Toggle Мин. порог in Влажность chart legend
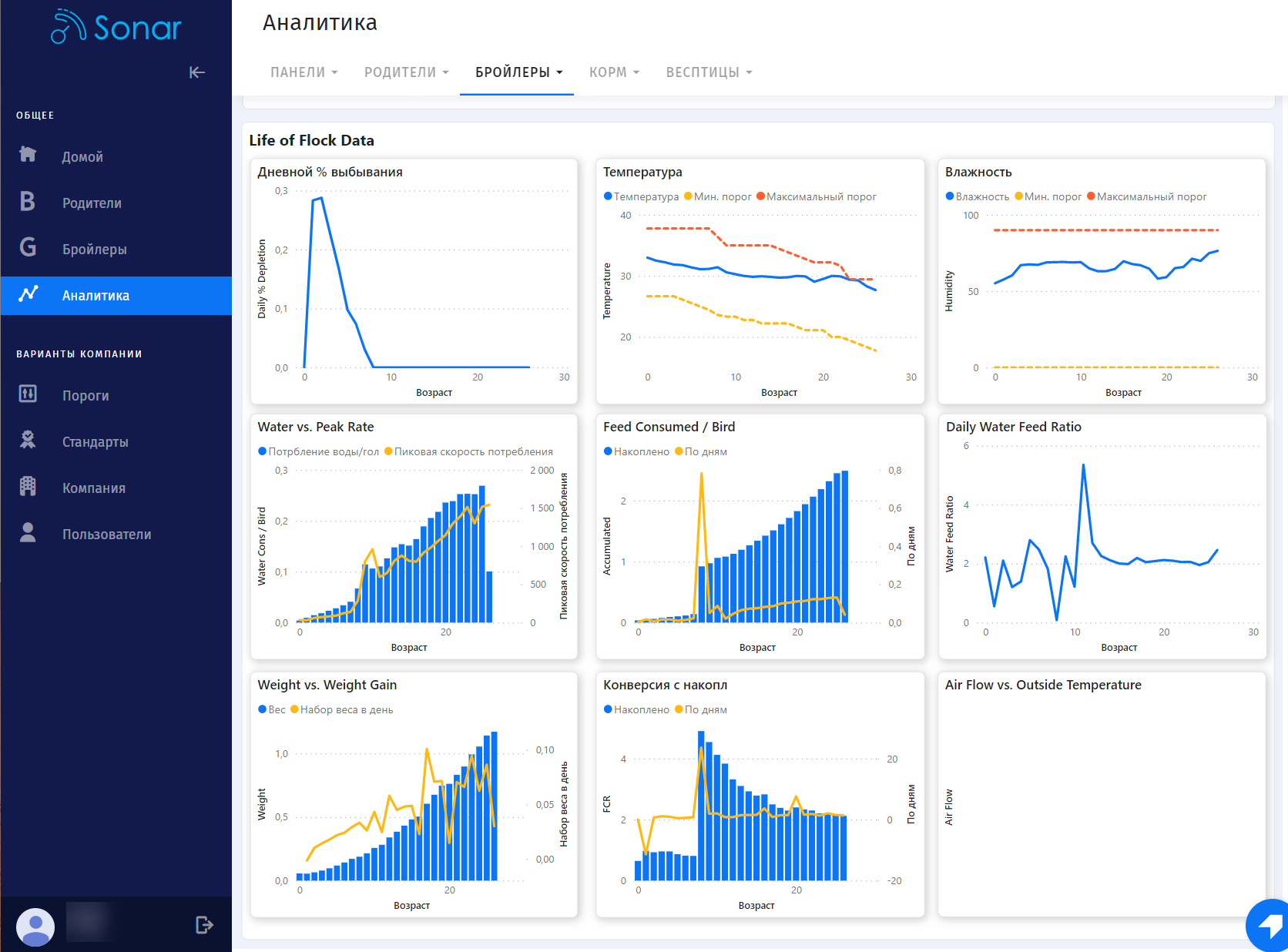 click(1048, 196)
